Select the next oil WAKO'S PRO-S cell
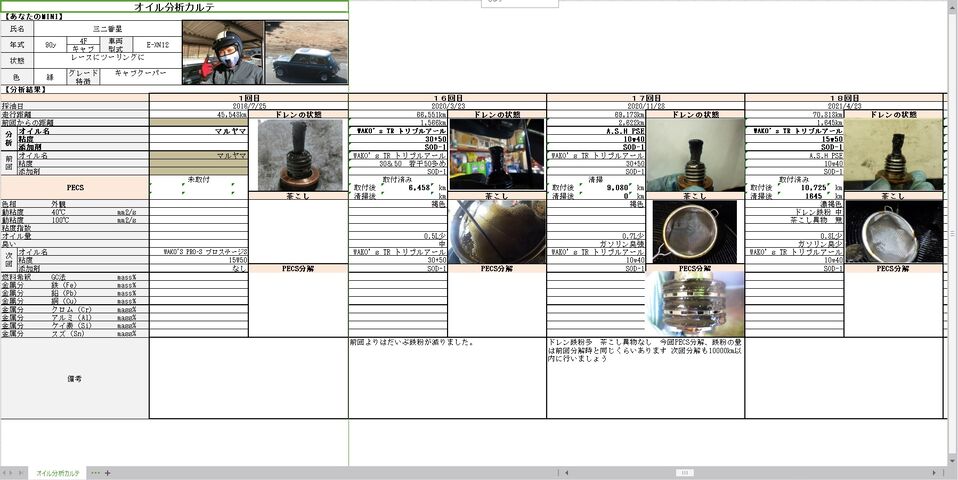 (x=199, y=252)
